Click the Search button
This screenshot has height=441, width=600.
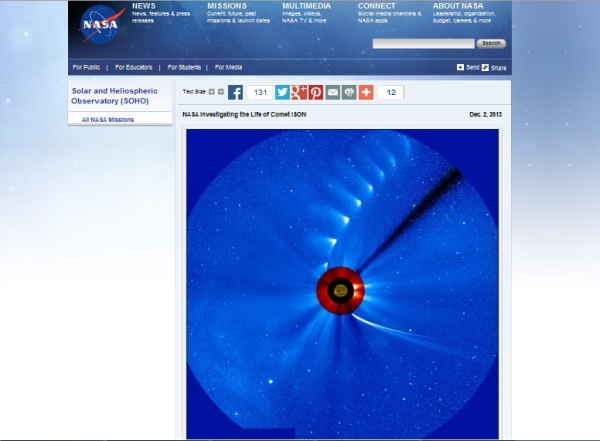pyautogui.click(x=491, y=43)
